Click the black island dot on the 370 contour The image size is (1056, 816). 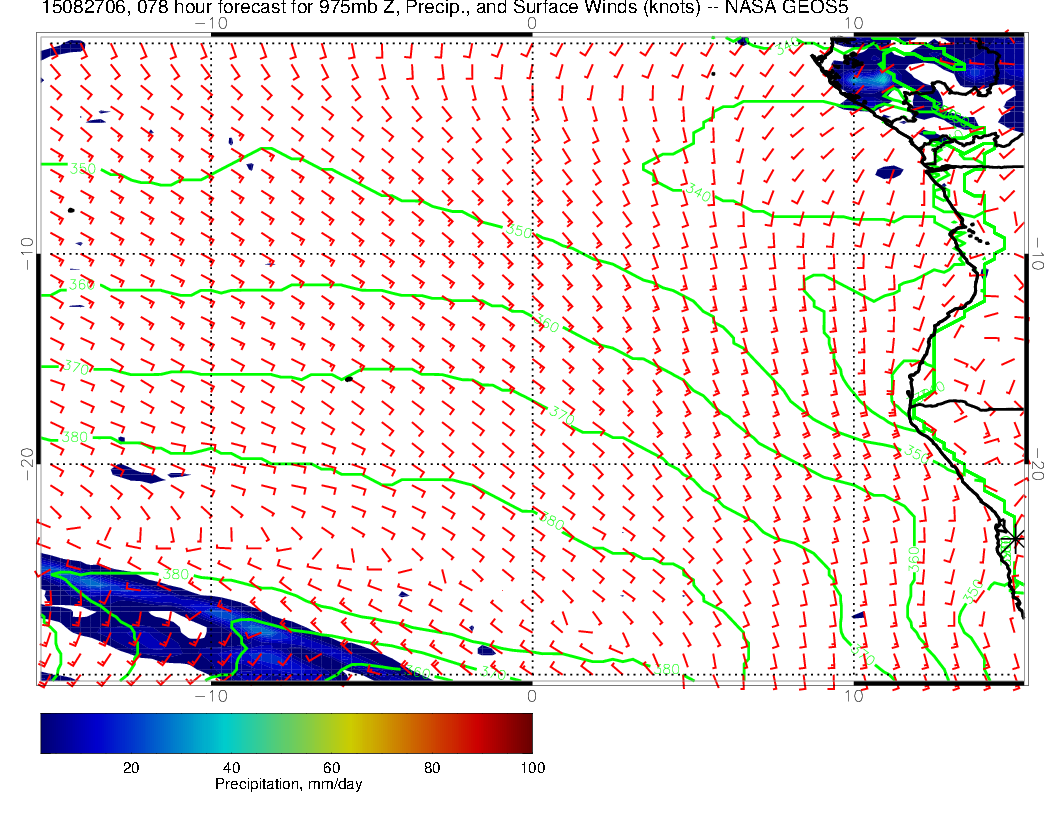click(348, 379)
